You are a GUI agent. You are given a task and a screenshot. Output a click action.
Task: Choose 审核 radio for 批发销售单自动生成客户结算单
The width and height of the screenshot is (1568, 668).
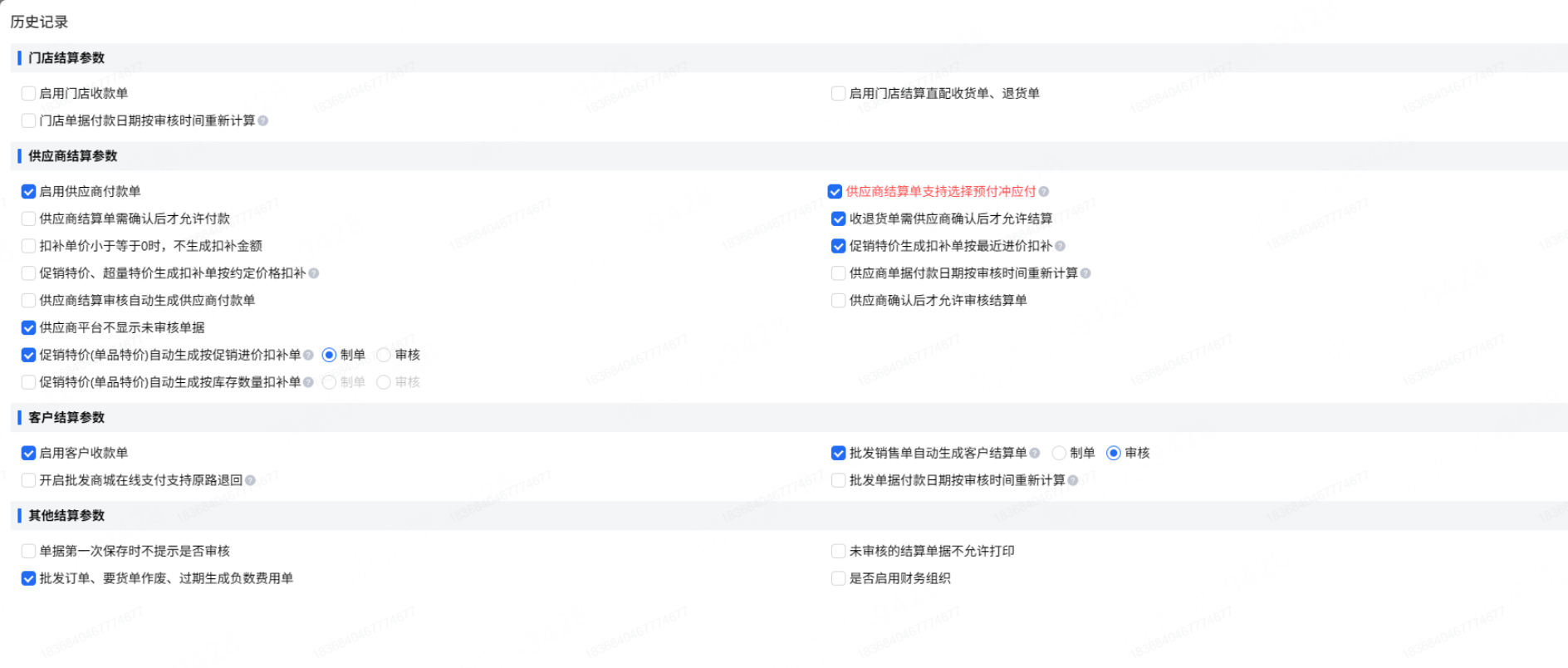click(x=1114, y=454)
